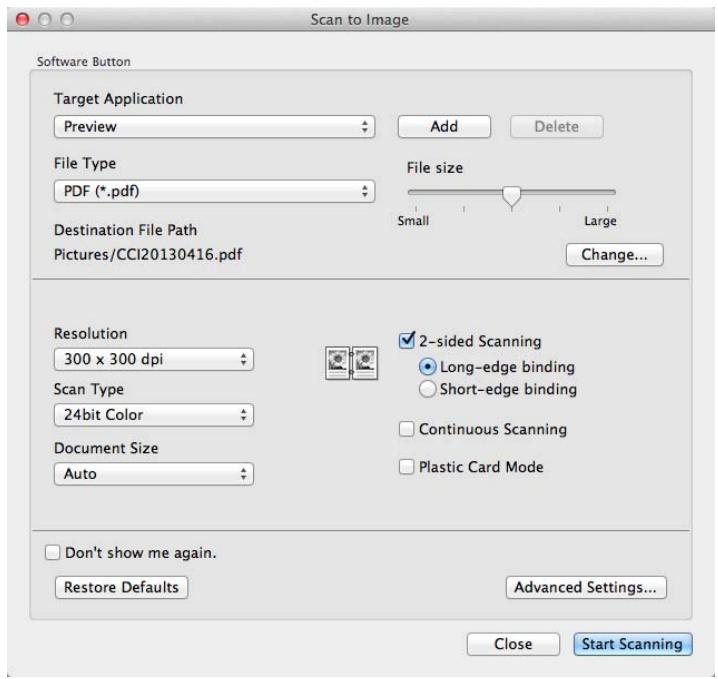Click the Small end of File size slider
This screenshot has width=718, height=679.
[413, 221]
